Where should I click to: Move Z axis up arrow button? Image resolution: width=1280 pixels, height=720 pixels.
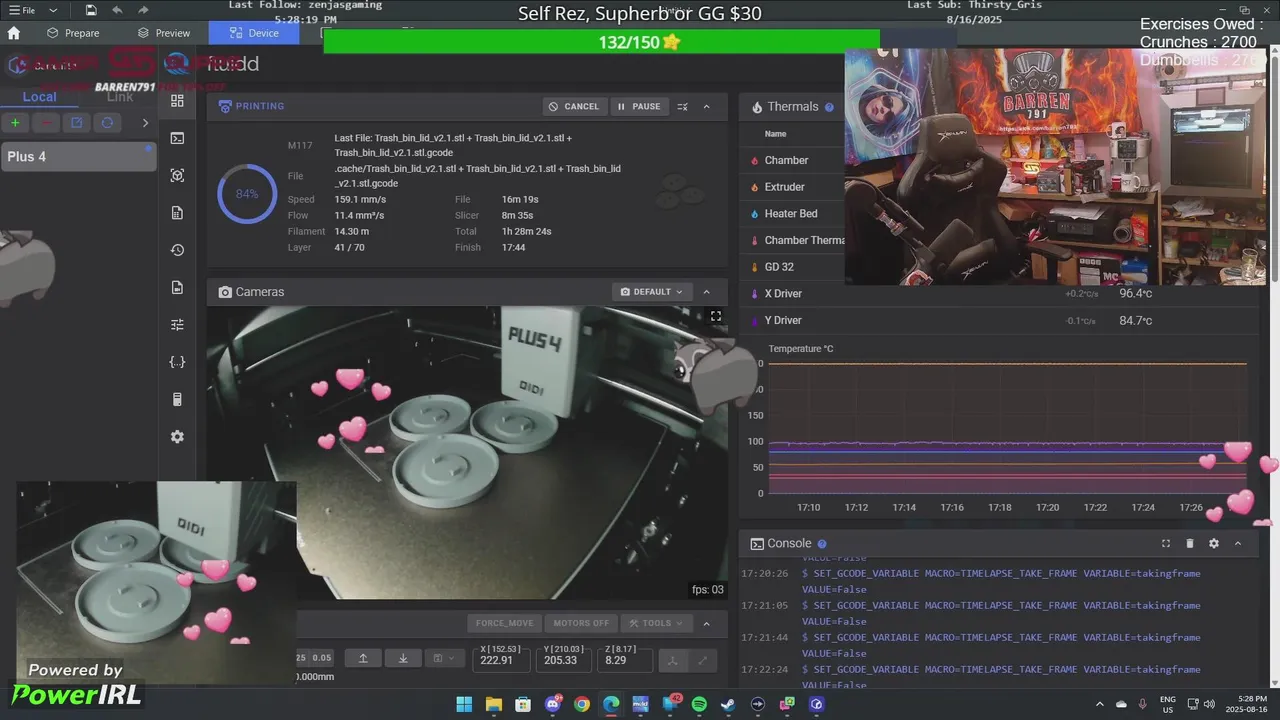363,658
